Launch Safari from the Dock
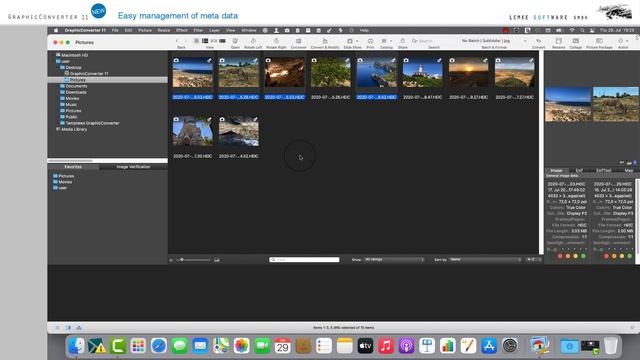Image resolution: width=640 pixels, height=360 pixels. 159,346
